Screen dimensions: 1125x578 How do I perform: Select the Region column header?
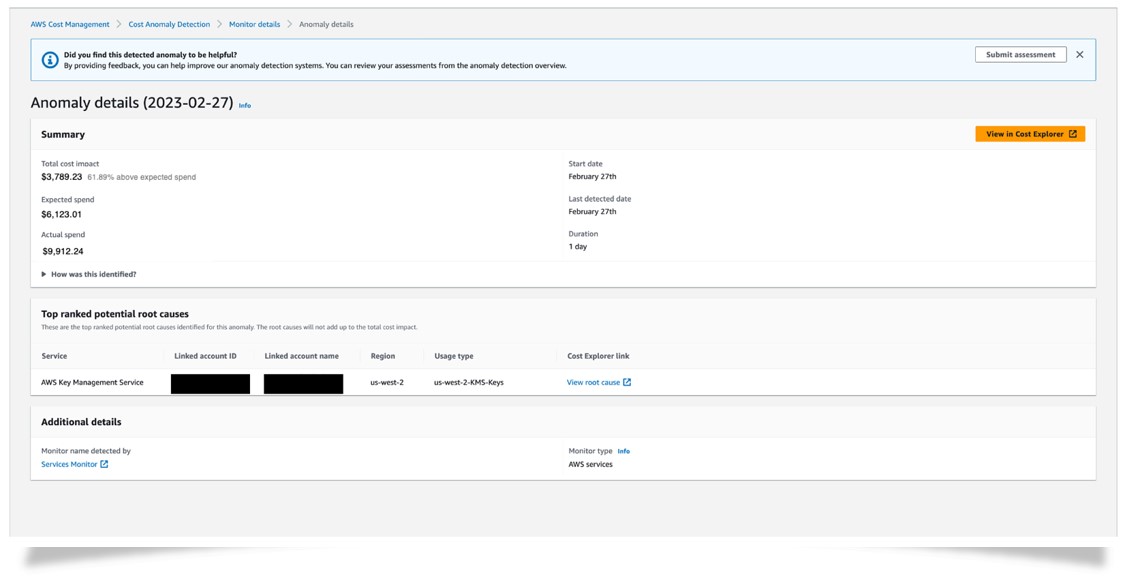[x=382, y=356]
